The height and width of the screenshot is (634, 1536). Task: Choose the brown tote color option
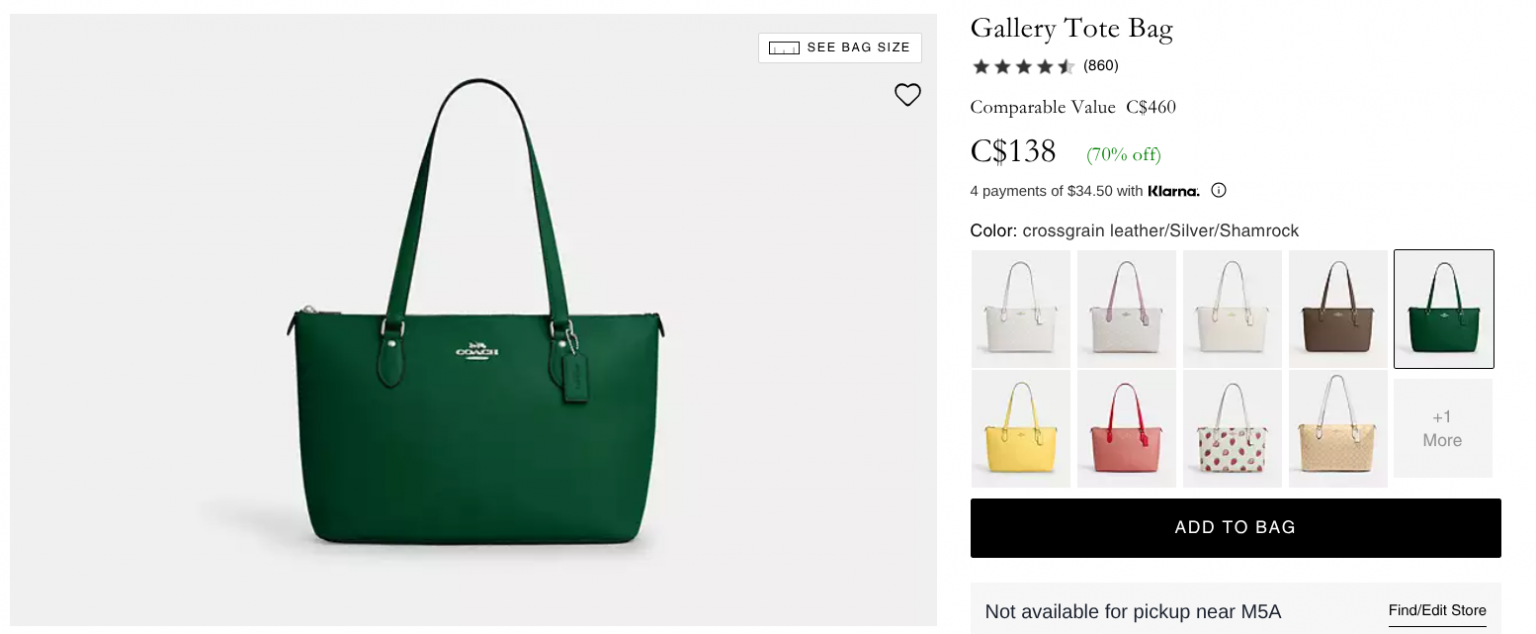[x=1338, y=308]
